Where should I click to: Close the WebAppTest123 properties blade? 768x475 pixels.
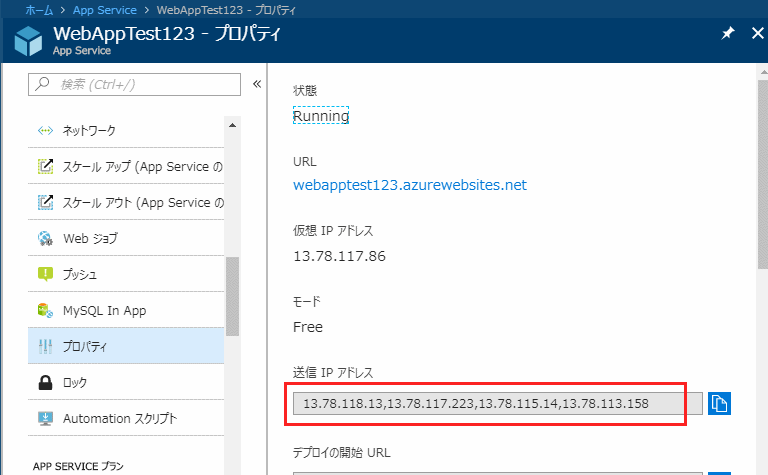pos(757,33)
